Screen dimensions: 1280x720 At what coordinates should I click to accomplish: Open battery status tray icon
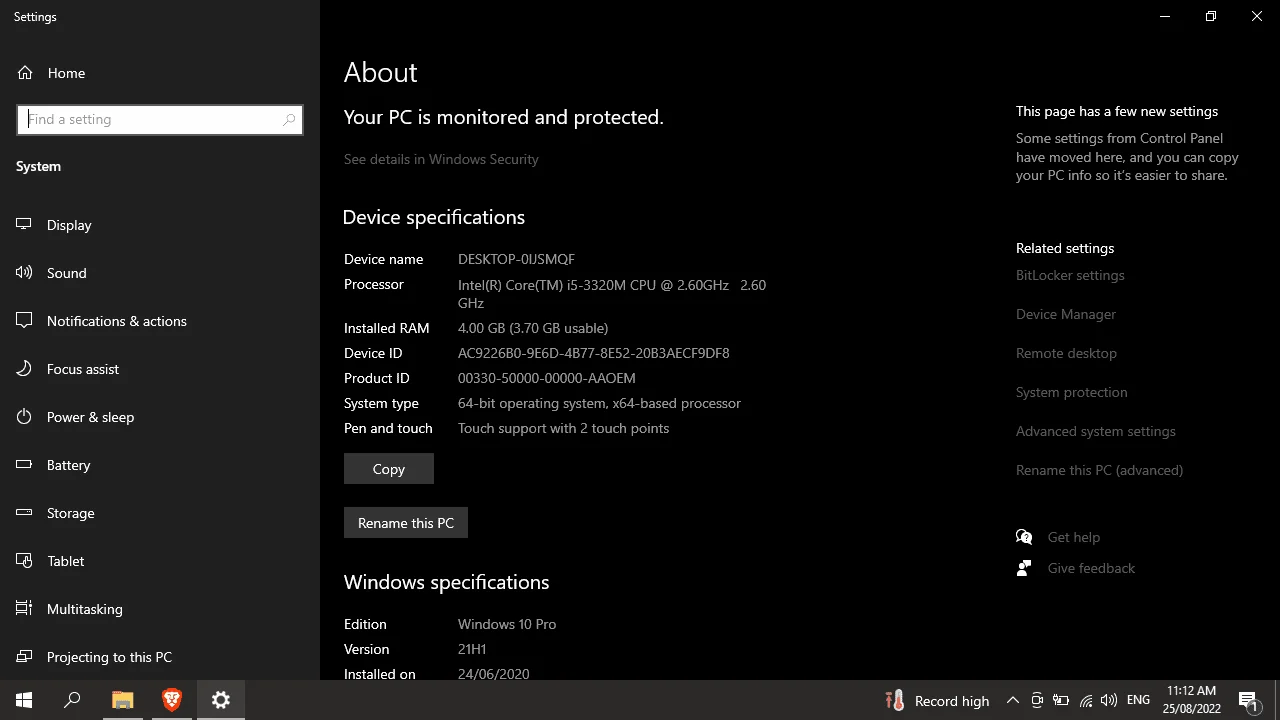tap(1061, 701)
